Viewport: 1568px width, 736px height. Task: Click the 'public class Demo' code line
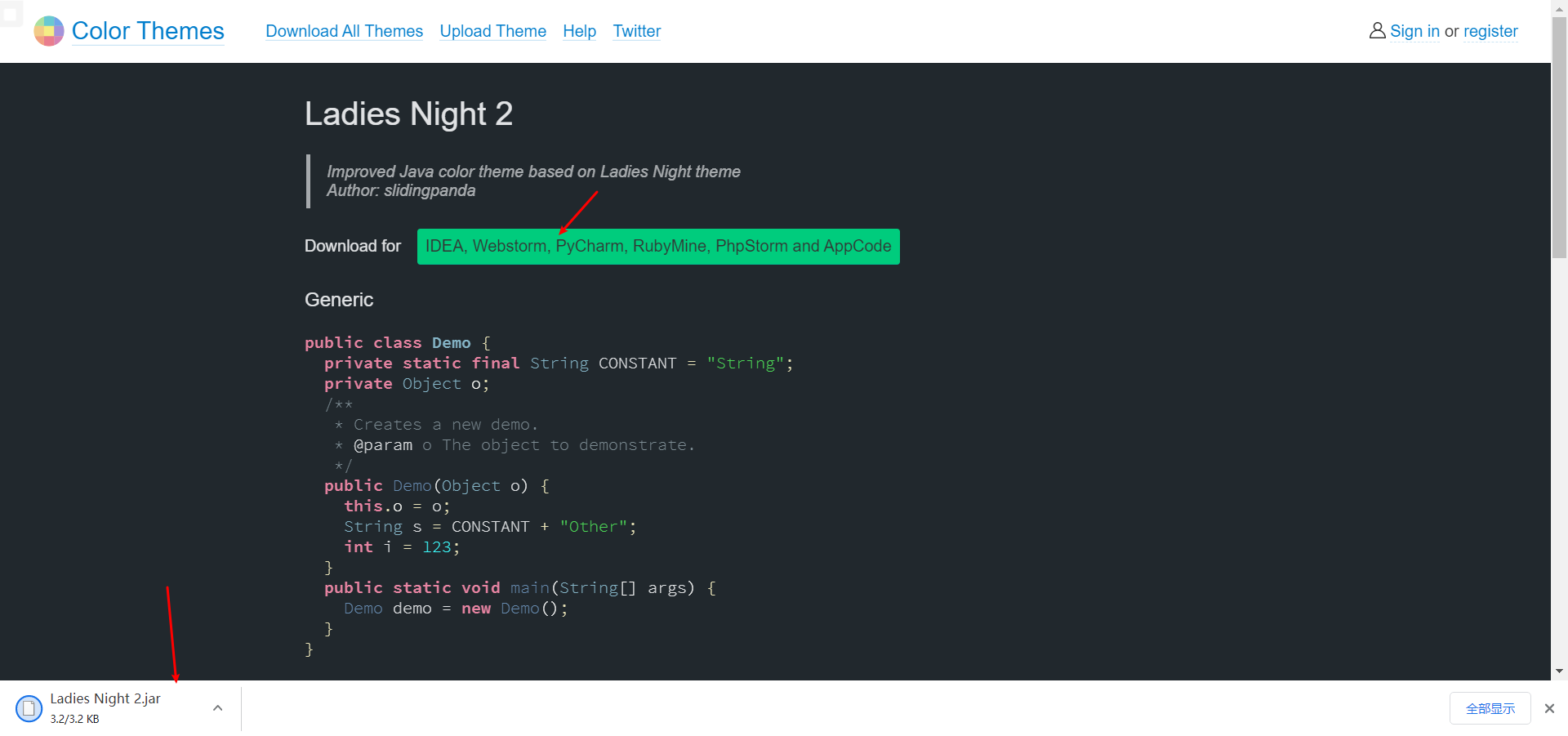(397, 343)
